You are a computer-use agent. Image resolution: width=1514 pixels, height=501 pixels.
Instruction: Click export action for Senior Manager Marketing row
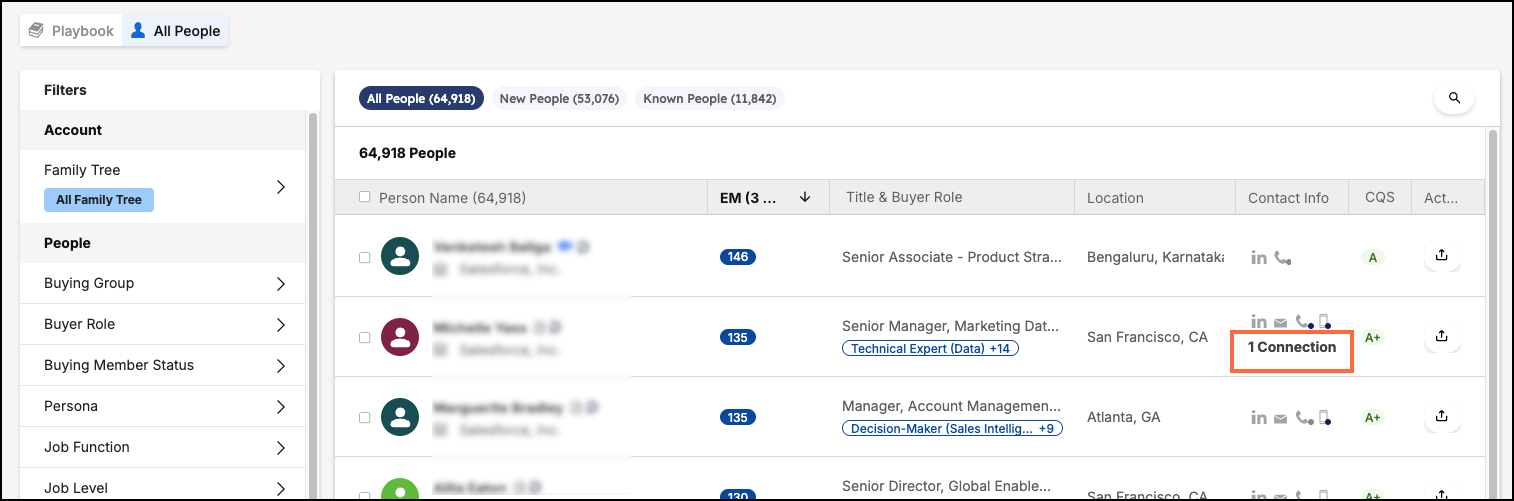[x=1442, y=337]
